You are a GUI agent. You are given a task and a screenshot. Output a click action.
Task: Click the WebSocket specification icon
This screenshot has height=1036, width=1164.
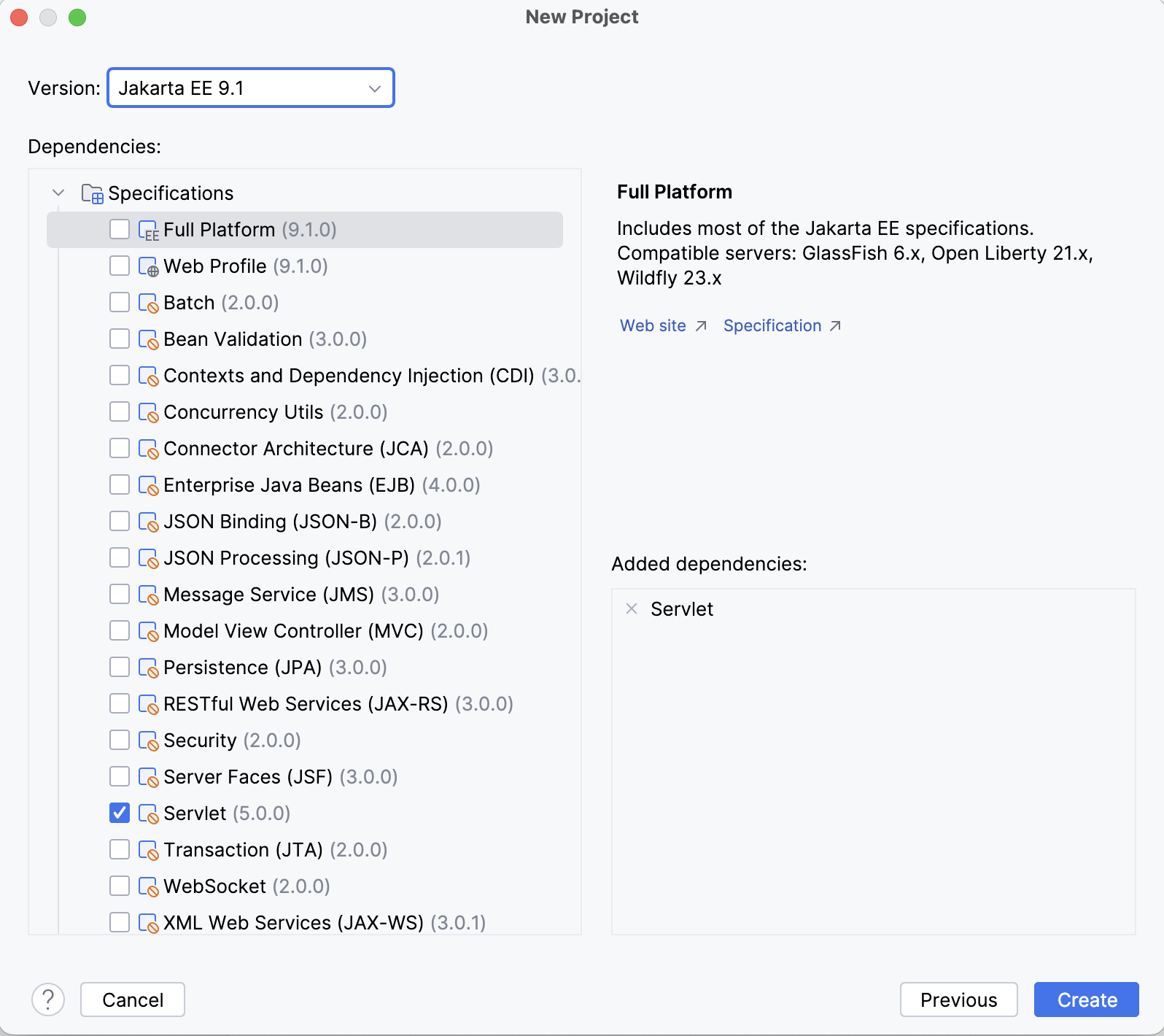[x=149, y=887]
